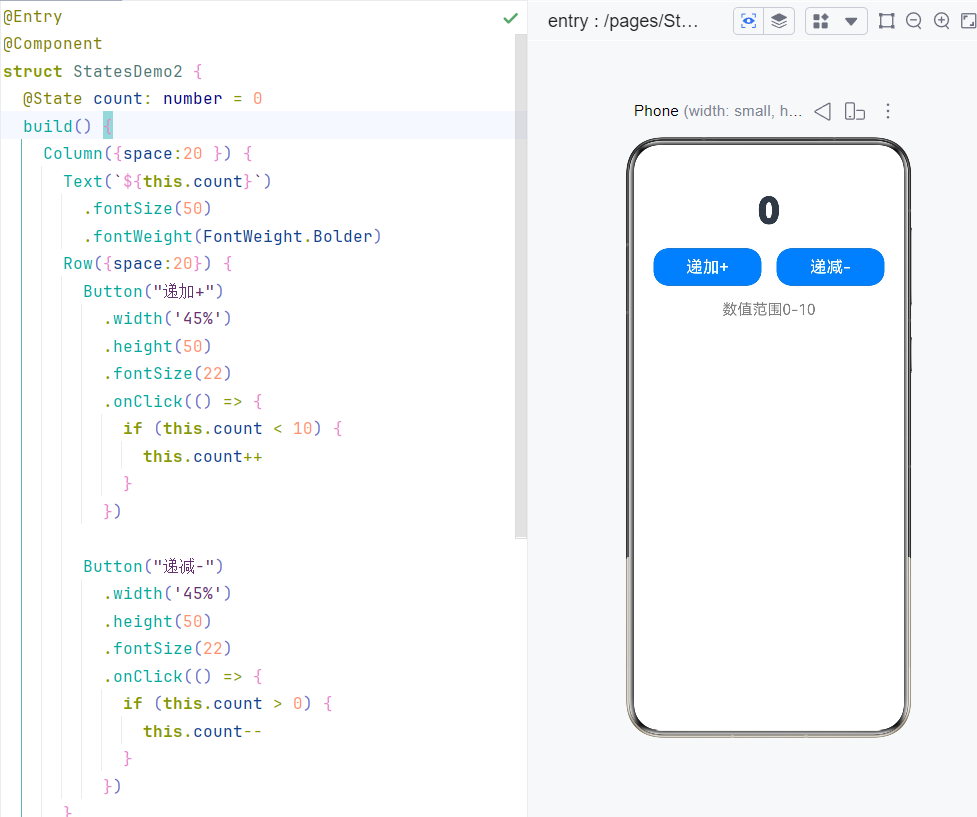Click 'Column({space:20 })' in code
977x817 pixels.
[x=137, y=154]
